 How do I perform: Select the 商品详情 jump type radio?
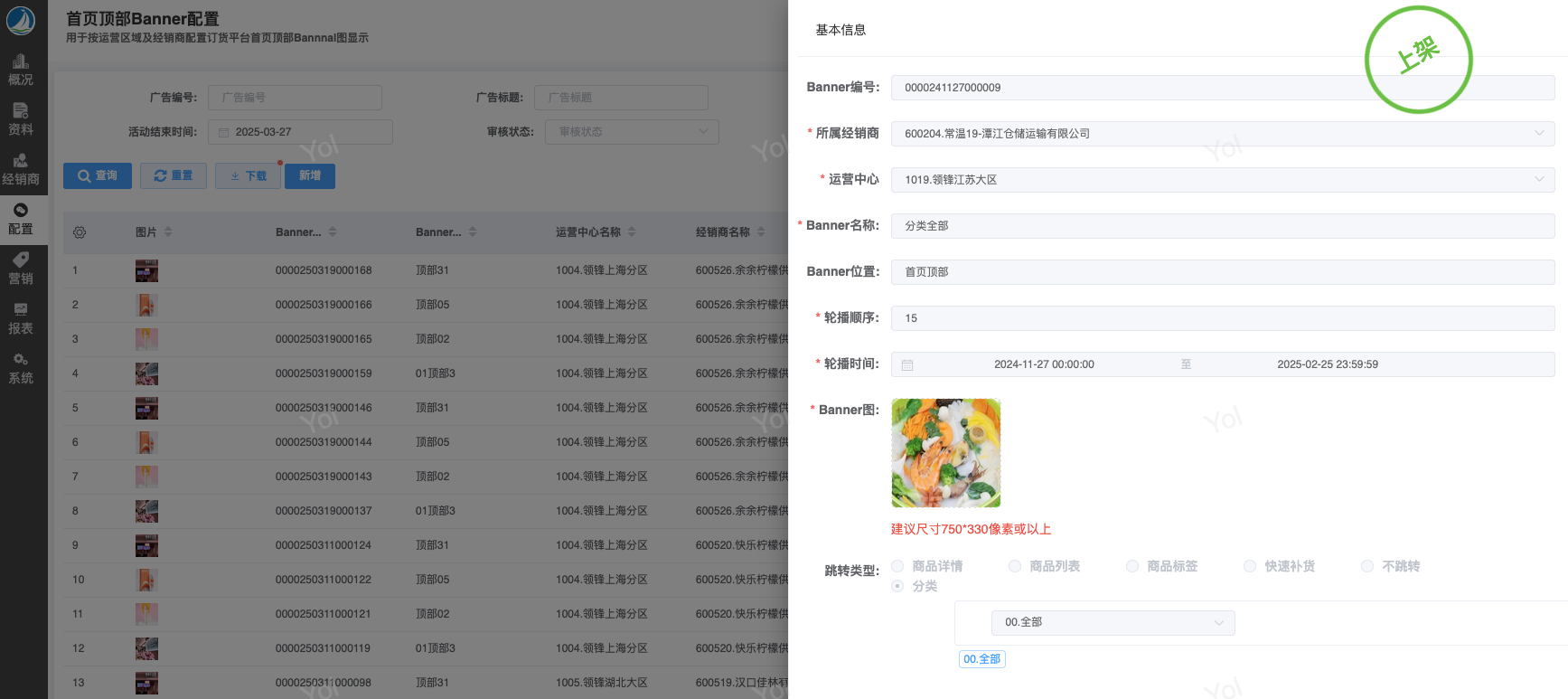(x=897, y=566)
